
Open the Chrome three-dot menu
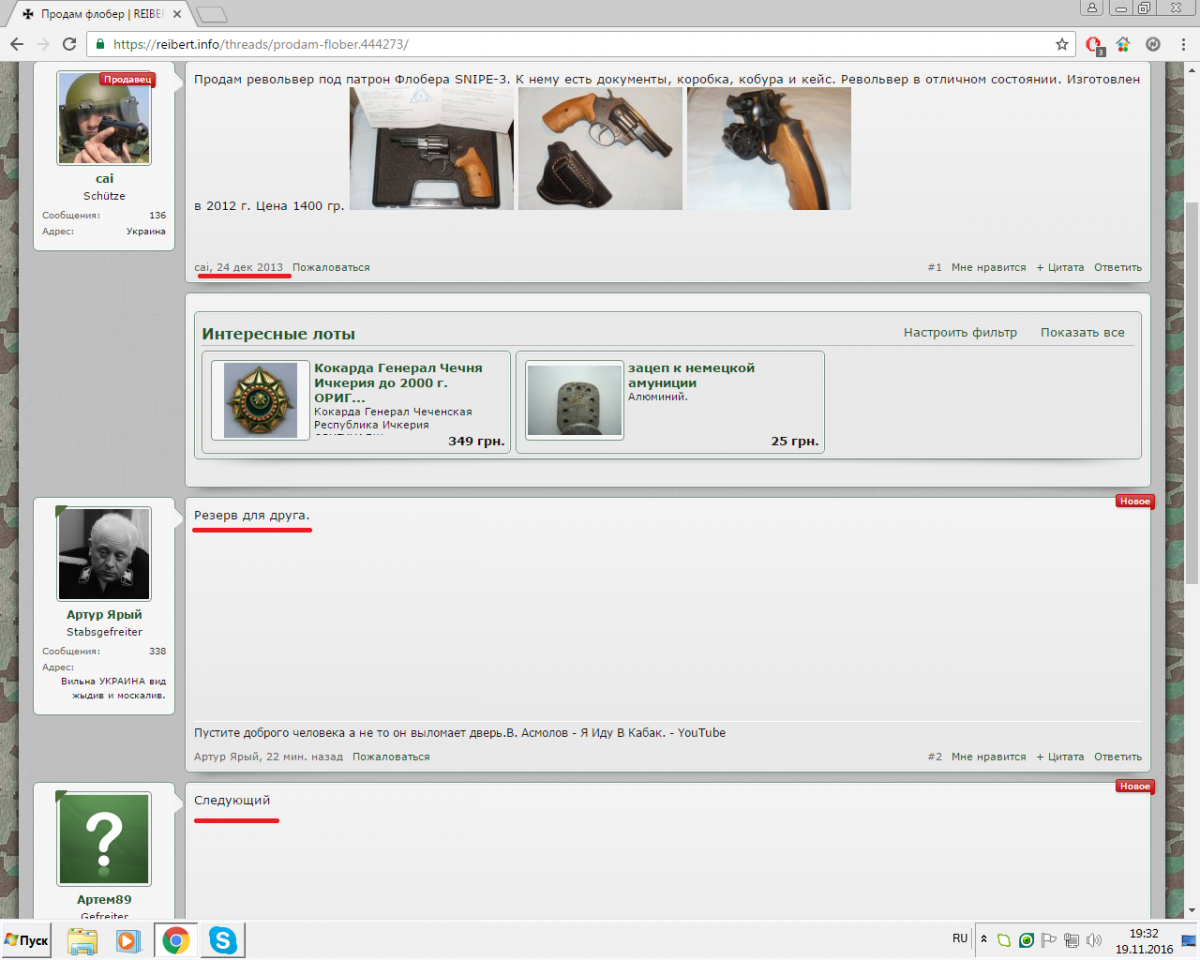[1182, 44]
